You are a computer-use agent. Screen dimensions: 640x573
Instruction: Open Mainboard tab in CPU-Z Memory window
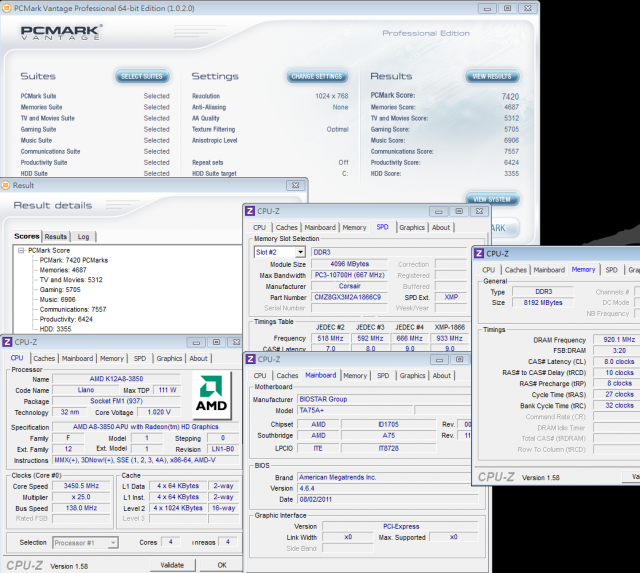click(x=549, y=270)
